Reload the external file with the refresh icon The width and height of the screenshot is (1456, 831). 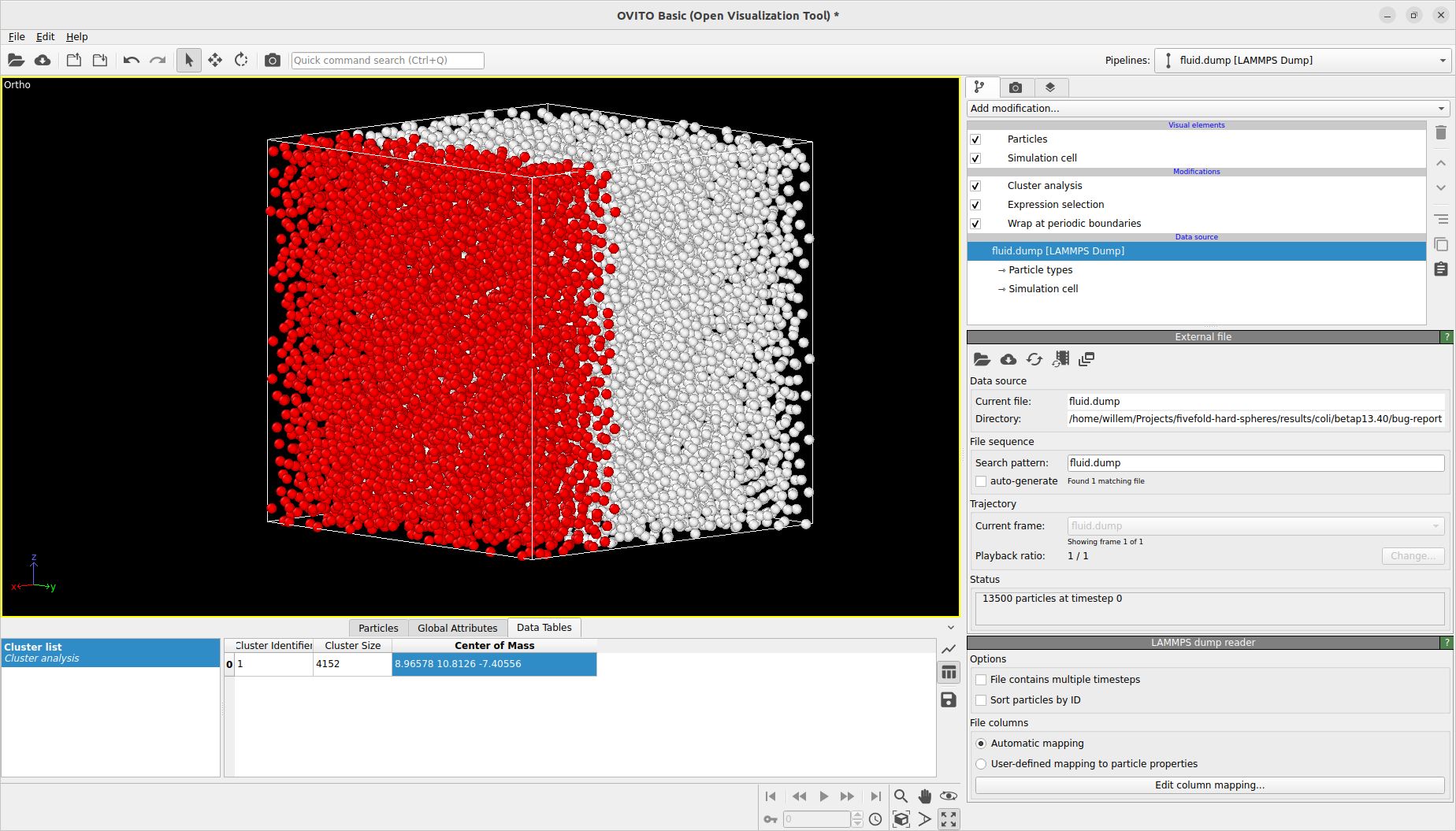click(1034, 358)
